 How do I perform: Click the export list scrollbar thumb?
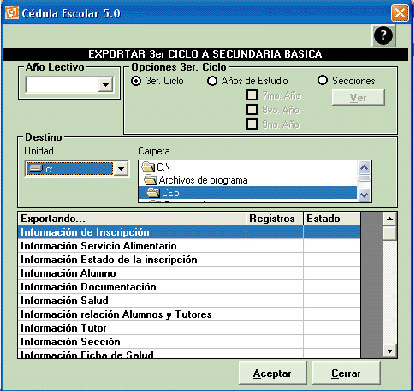click(389, 233)
